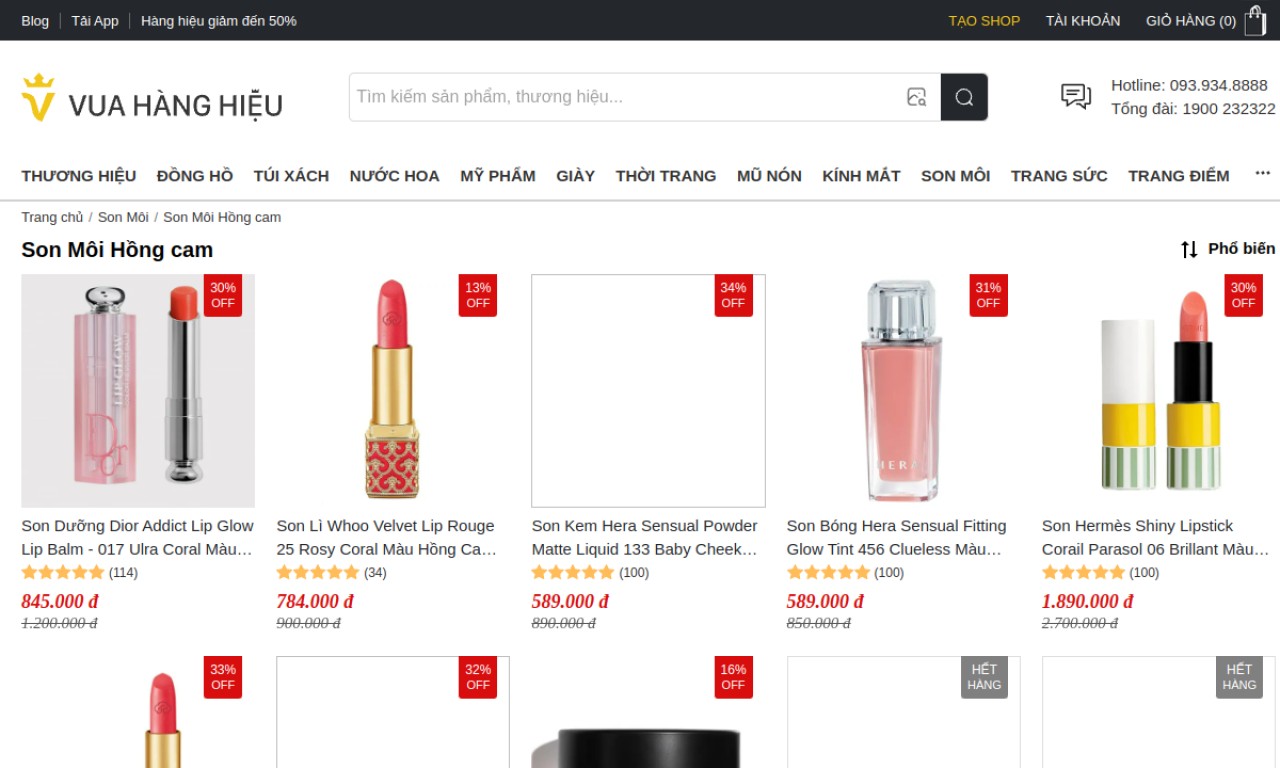Click the Son Môi Hồng cam heading

(x=117, y=250)
